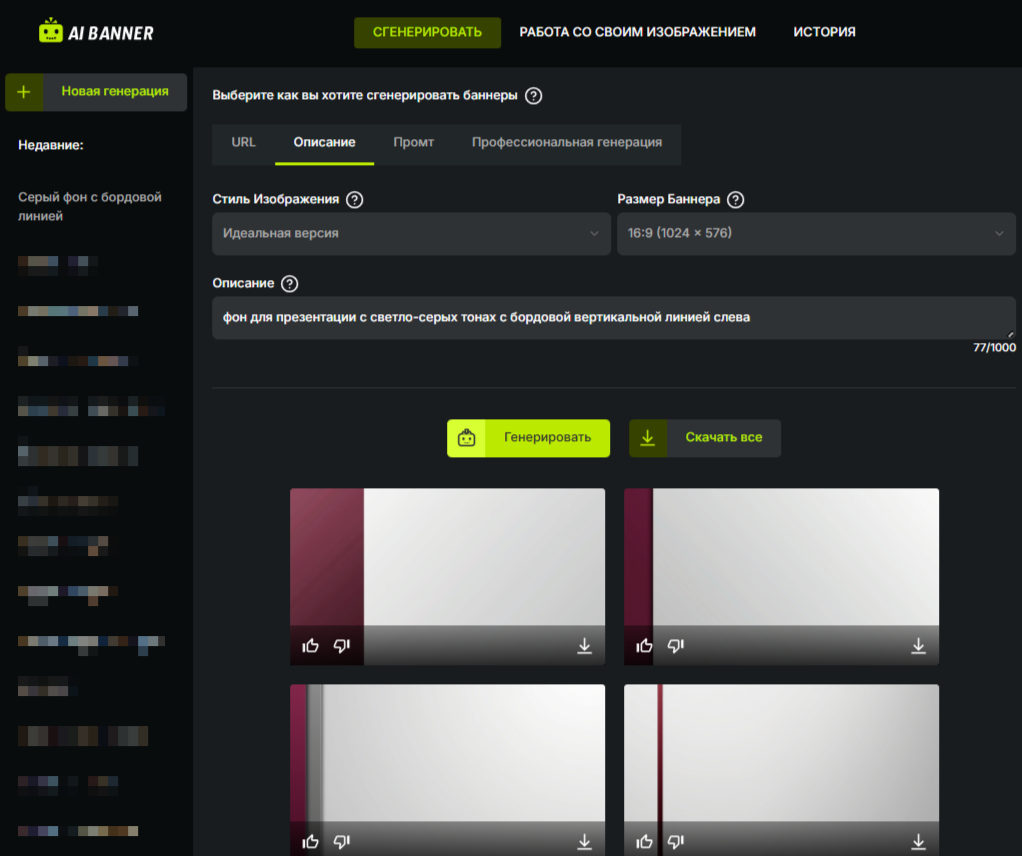1022x856 pixels.
Task: Click help icon after generation method heading
Action: pos(534,96)
